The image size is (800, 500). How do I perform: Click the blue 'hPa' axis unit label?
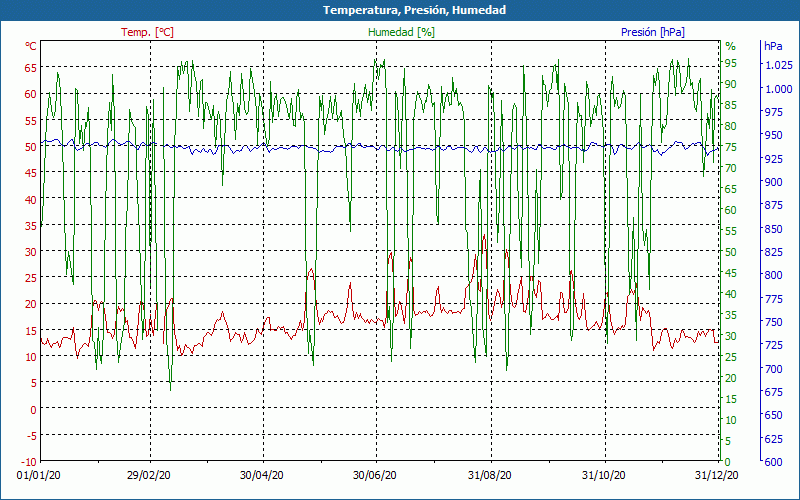coord(773,46)
